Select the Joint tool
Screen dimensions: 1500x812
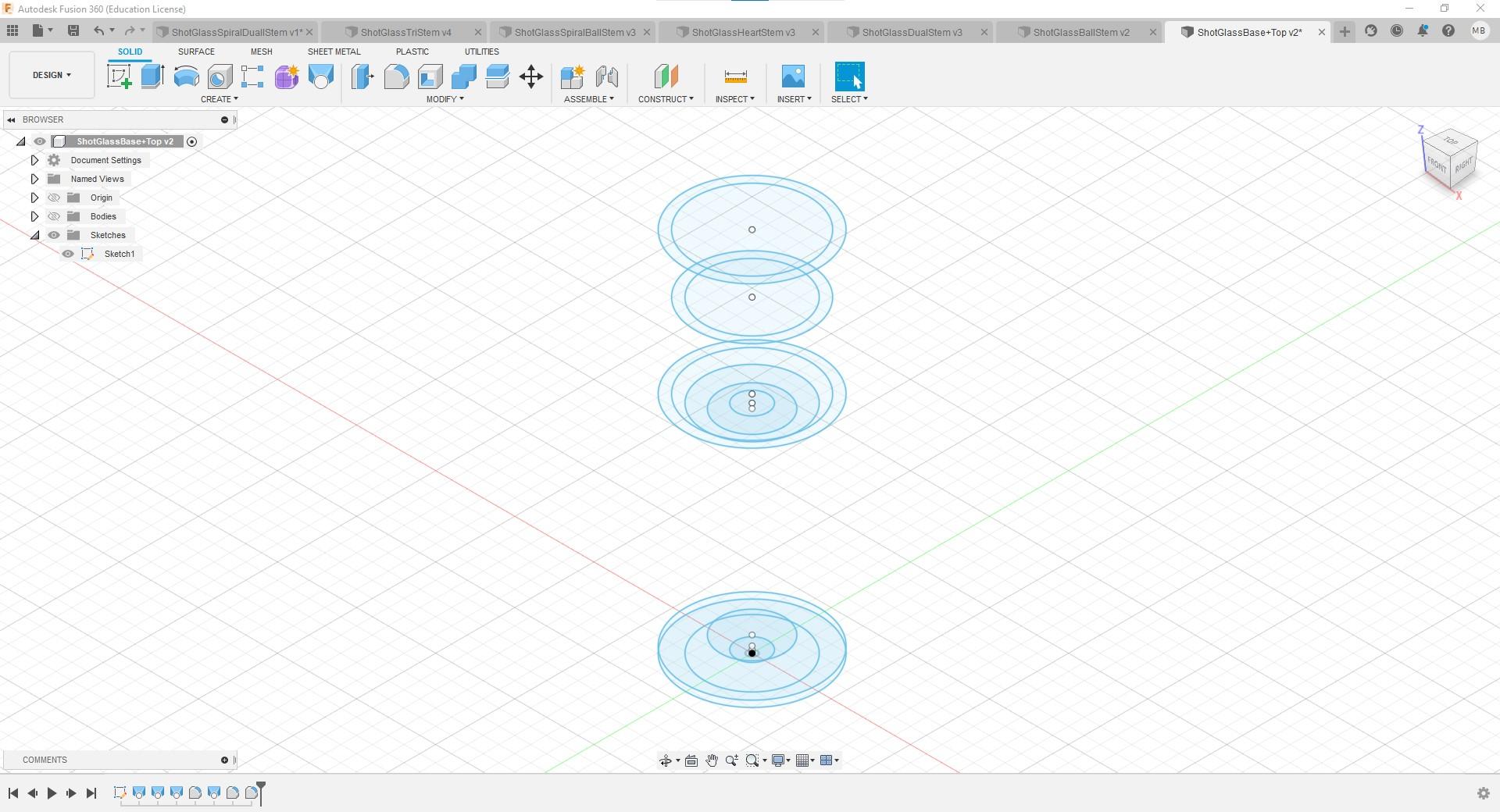click(606, 77)
